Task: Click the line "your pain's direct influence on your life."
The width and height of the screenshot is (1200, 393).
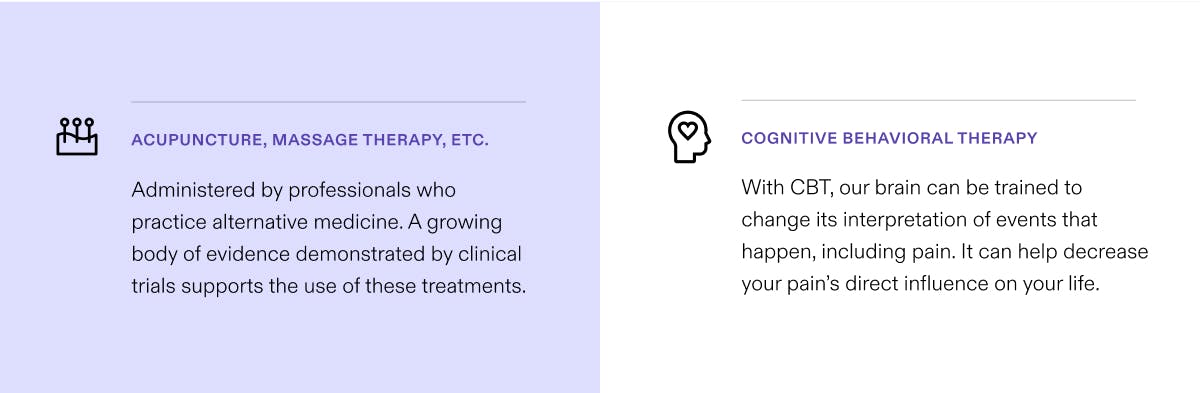Action: pyautogui.click(x=920, y=284)
